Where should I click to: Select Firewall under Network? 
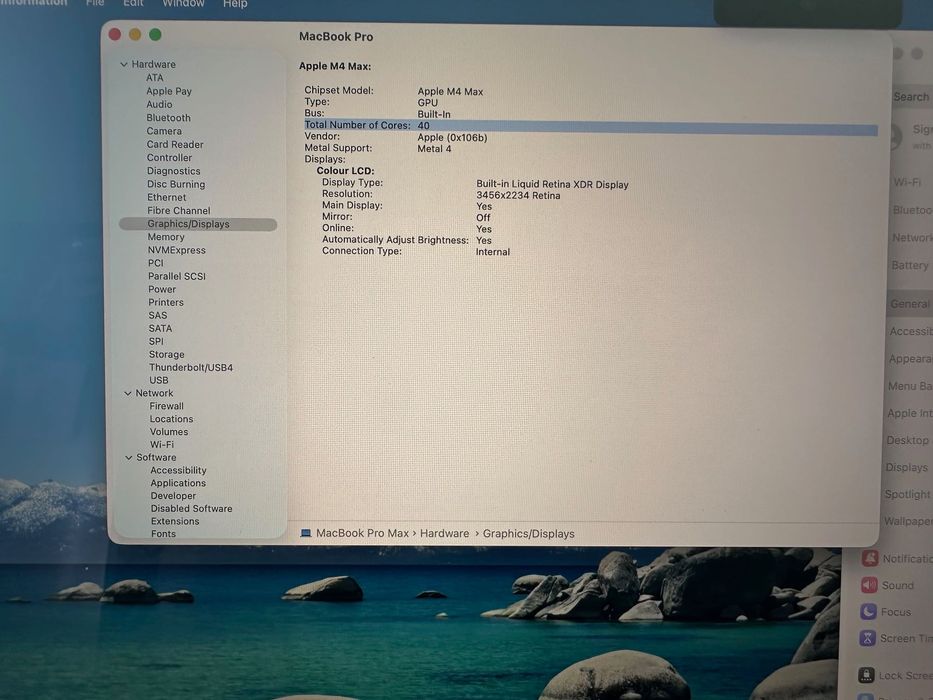click(167, 406)
